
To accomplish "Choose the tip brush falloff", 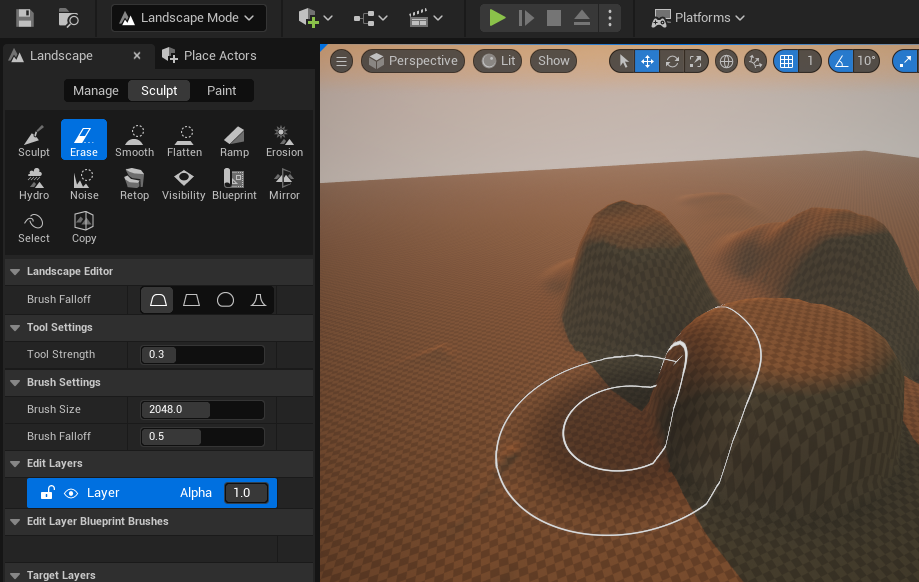I will tap(258, 300).
